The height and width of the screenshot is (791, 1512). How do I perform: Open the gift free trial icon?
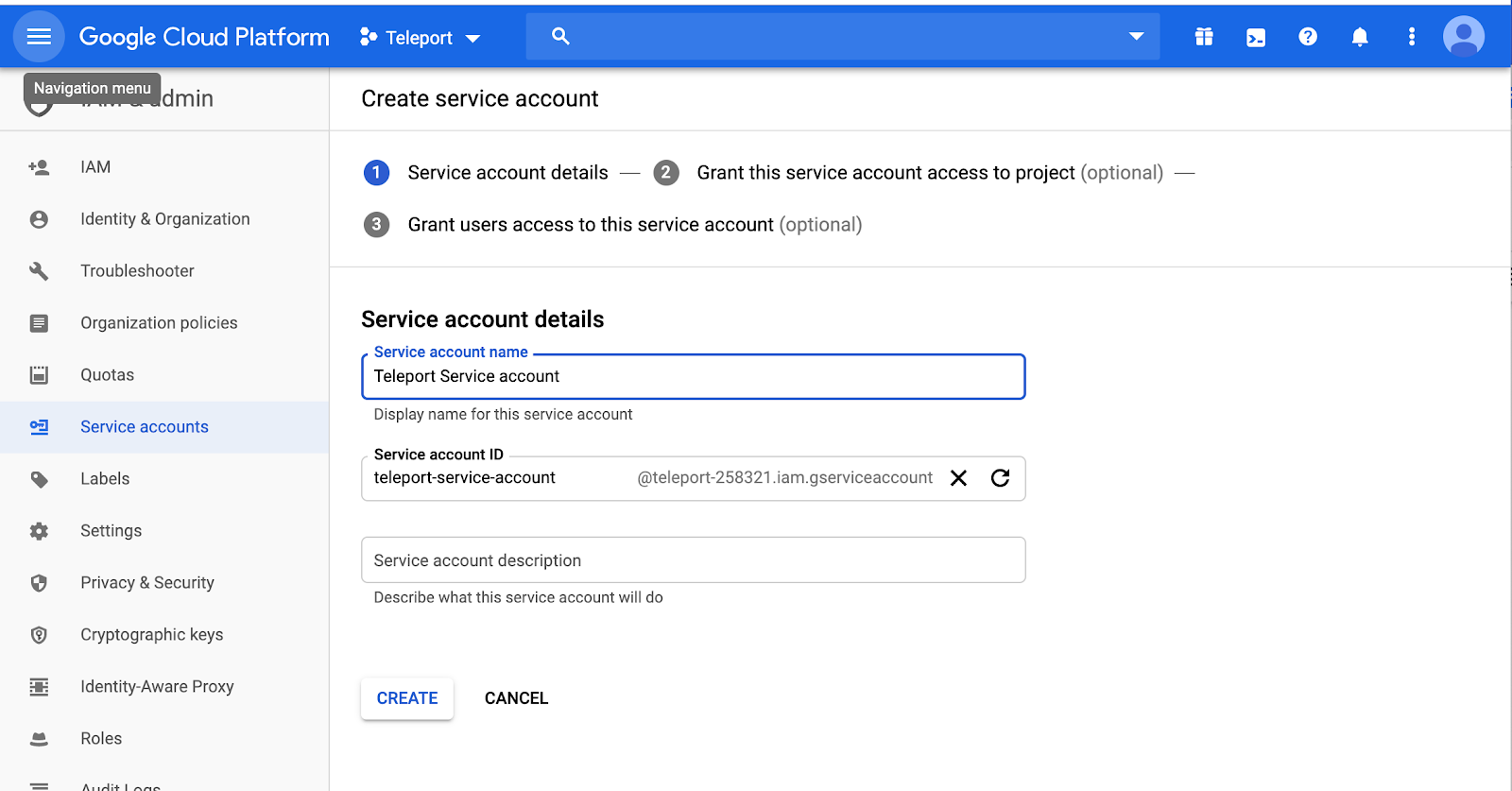(x=1204, y=37)
